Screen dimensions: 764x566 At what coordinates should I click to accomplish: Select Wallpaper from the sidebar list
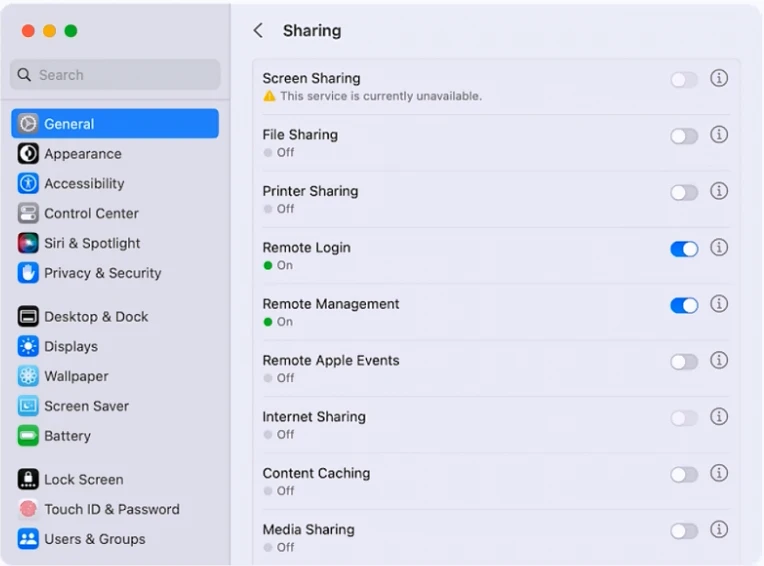pyautogui.click(x=76, y=376)
